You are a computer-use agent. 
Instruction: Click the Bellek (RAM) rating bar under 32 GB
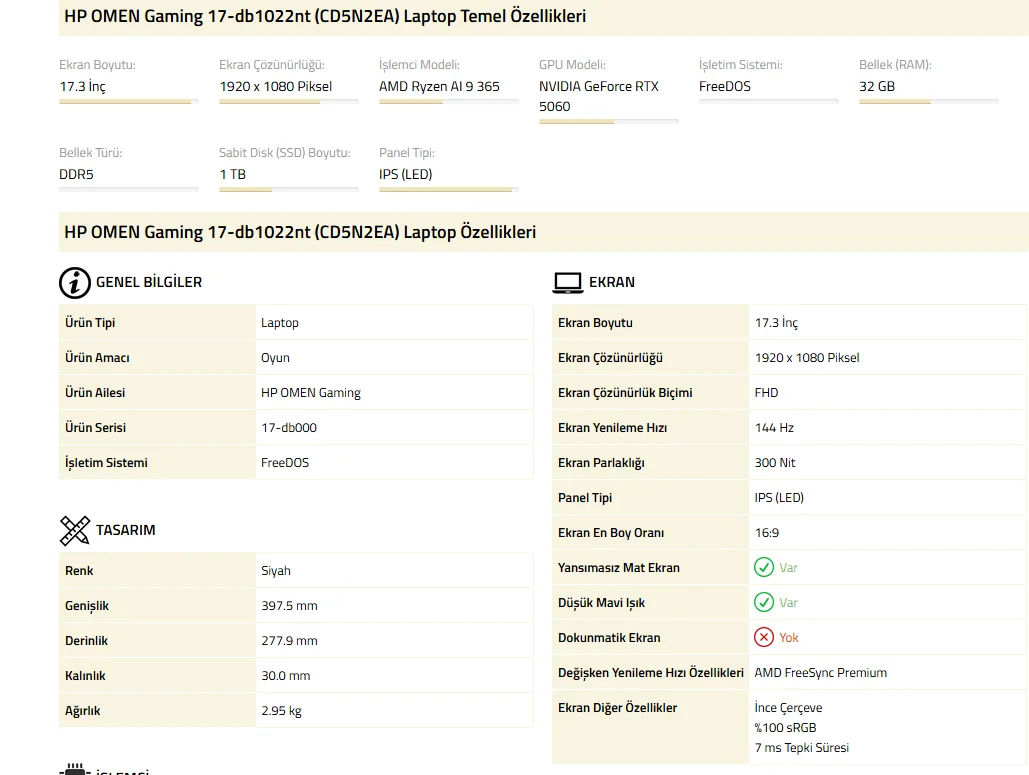point(929,102)
